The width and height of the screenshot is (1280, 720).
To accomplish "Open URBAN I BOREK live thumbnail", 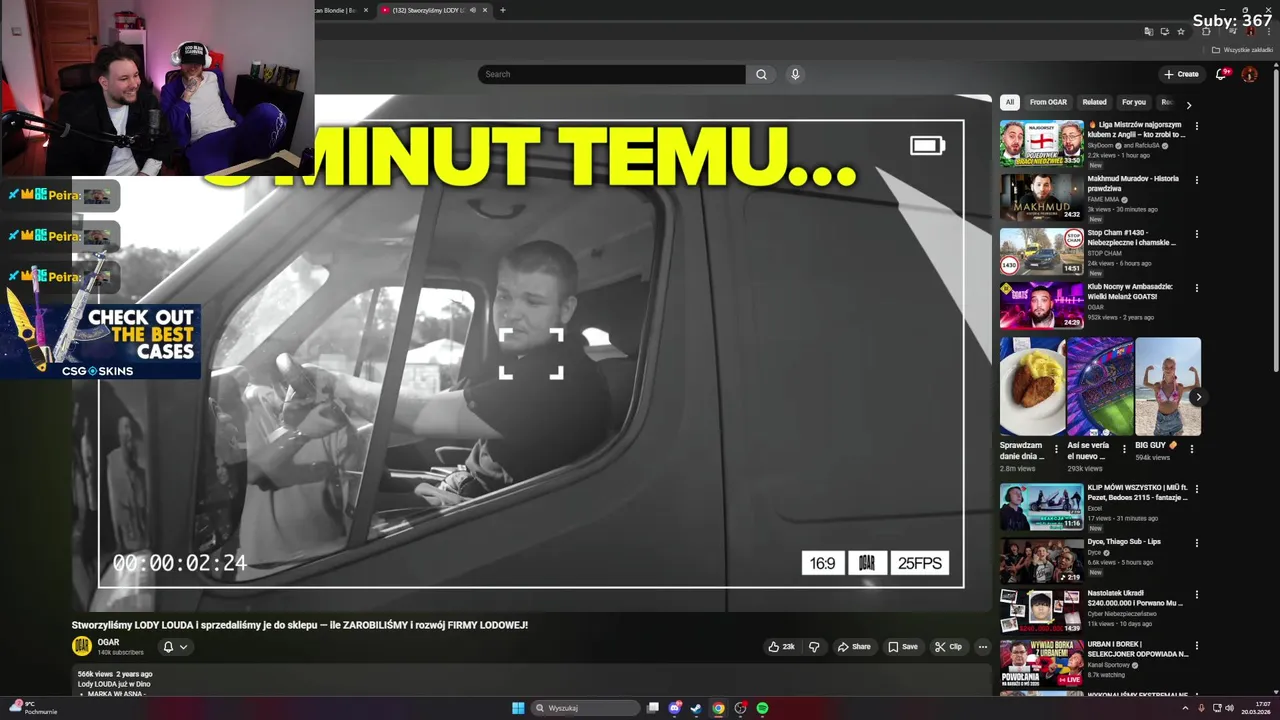I will 1041,662.
